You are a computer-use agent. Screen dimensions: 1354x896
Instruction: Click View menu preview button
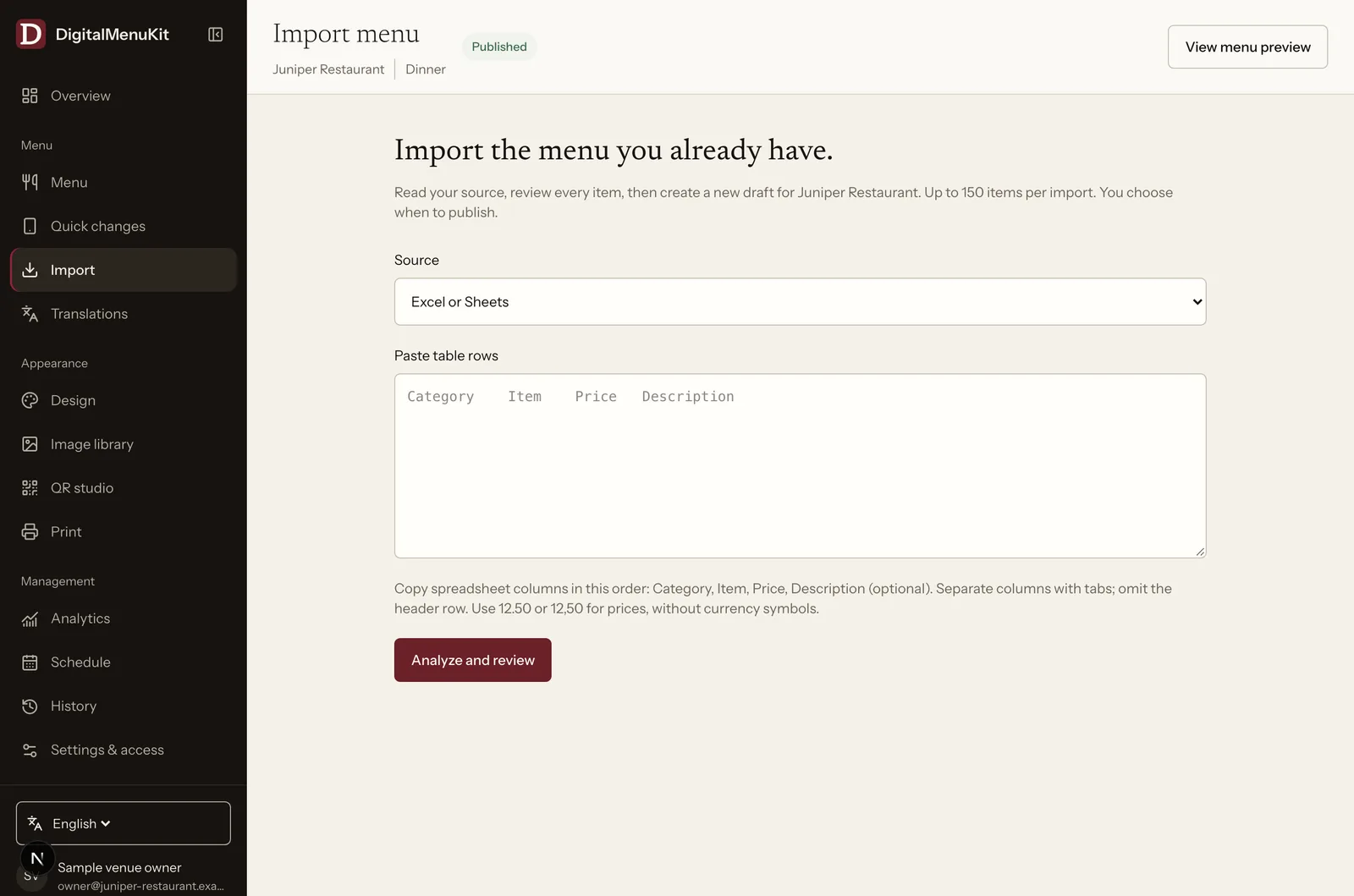1247,47
